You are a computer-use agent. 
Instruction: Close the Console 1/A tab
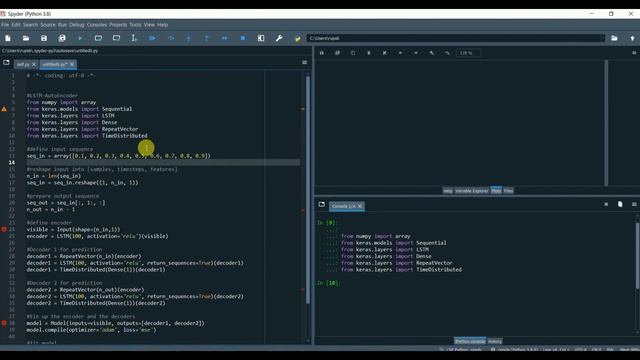360,206
